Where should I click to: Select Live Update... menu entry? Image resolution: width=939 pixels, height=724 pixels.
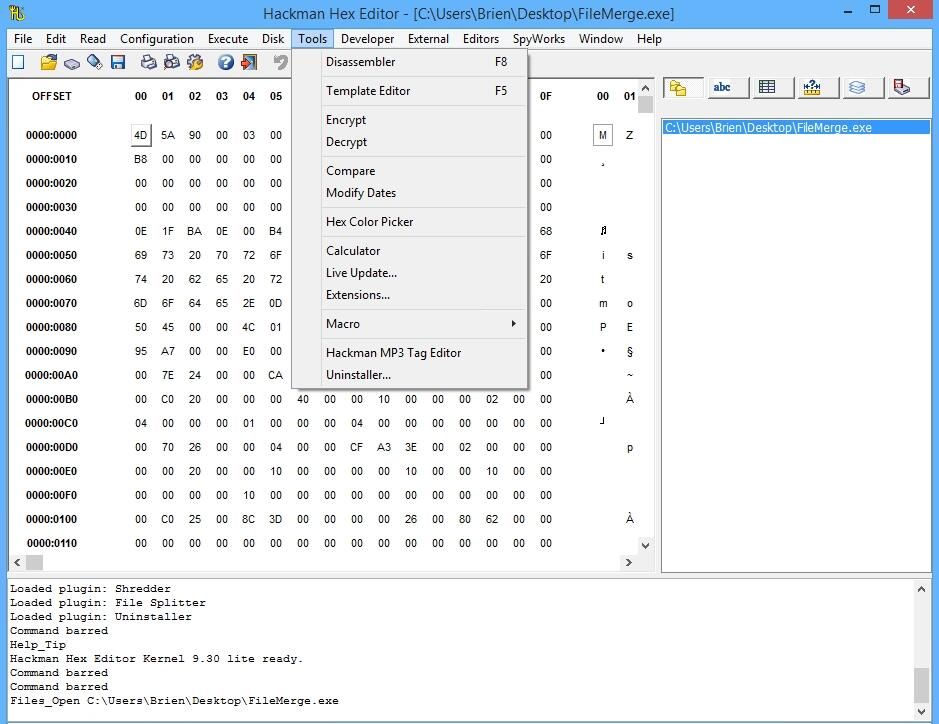tap(410, 272)
